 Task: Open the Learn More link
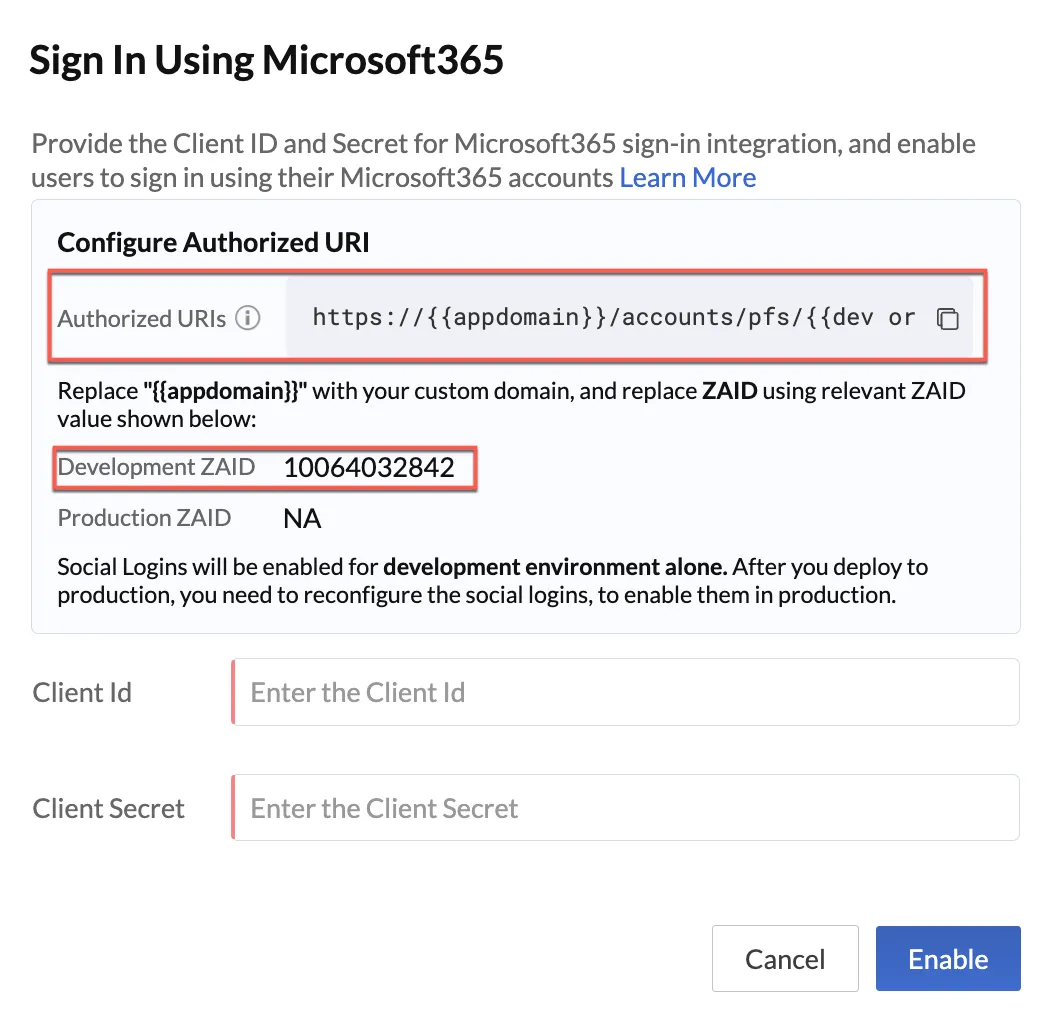[688, 177]
